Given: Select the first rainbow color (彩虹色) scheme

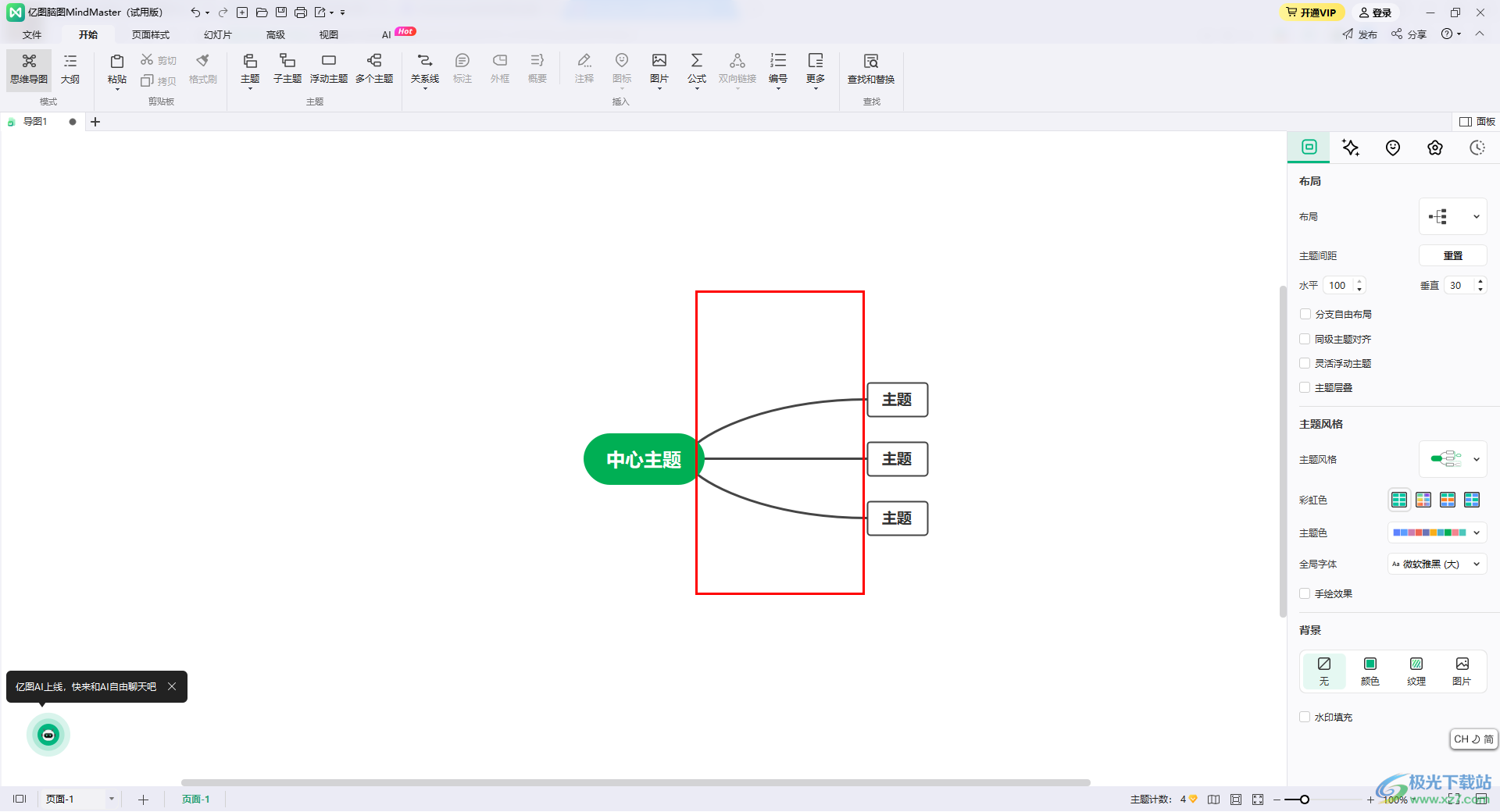Looking at the screenshot, I should click(1399, 500).
